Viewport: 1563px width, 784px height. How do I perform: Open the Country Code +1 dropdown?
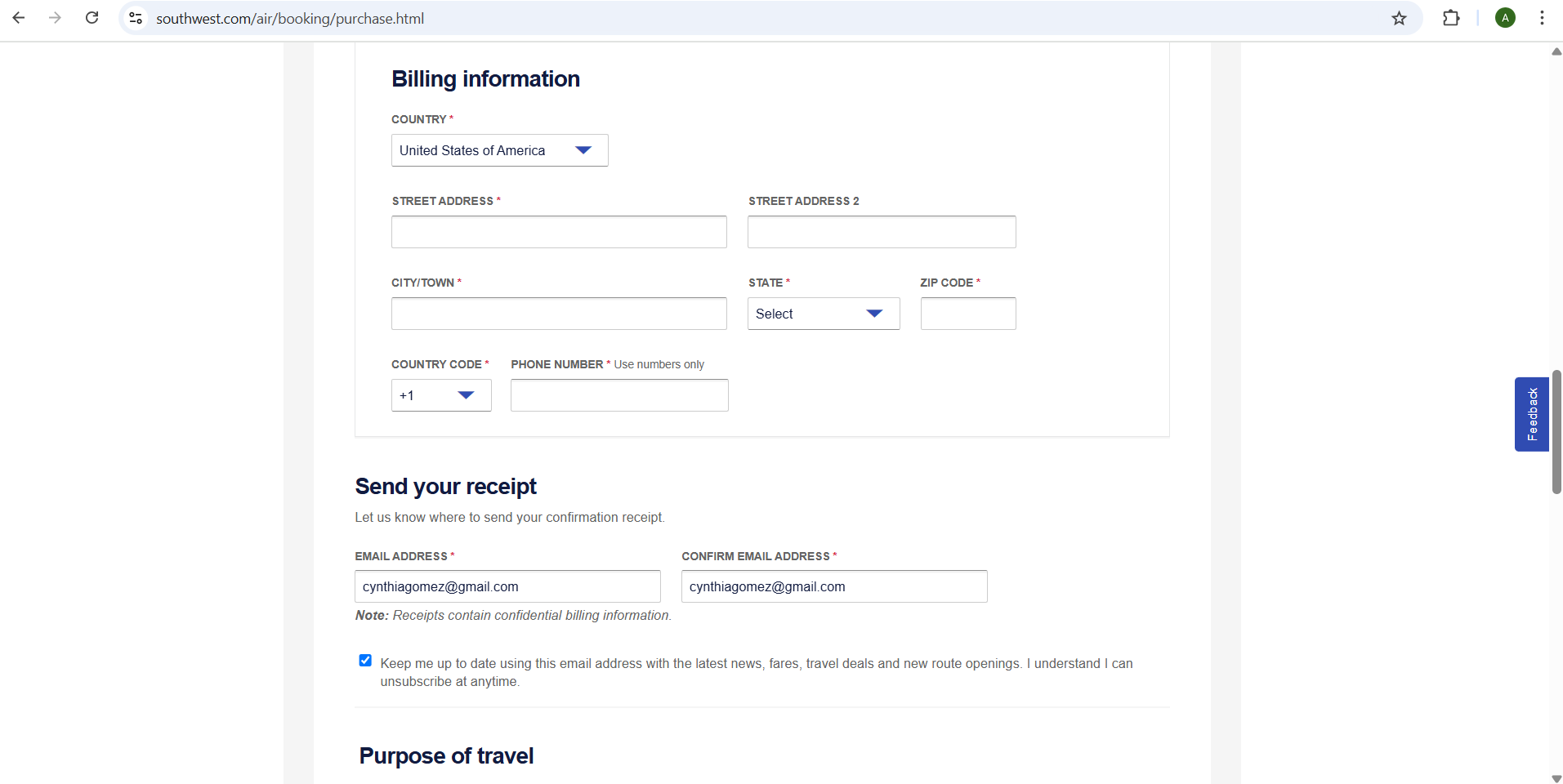click(440, 395)
